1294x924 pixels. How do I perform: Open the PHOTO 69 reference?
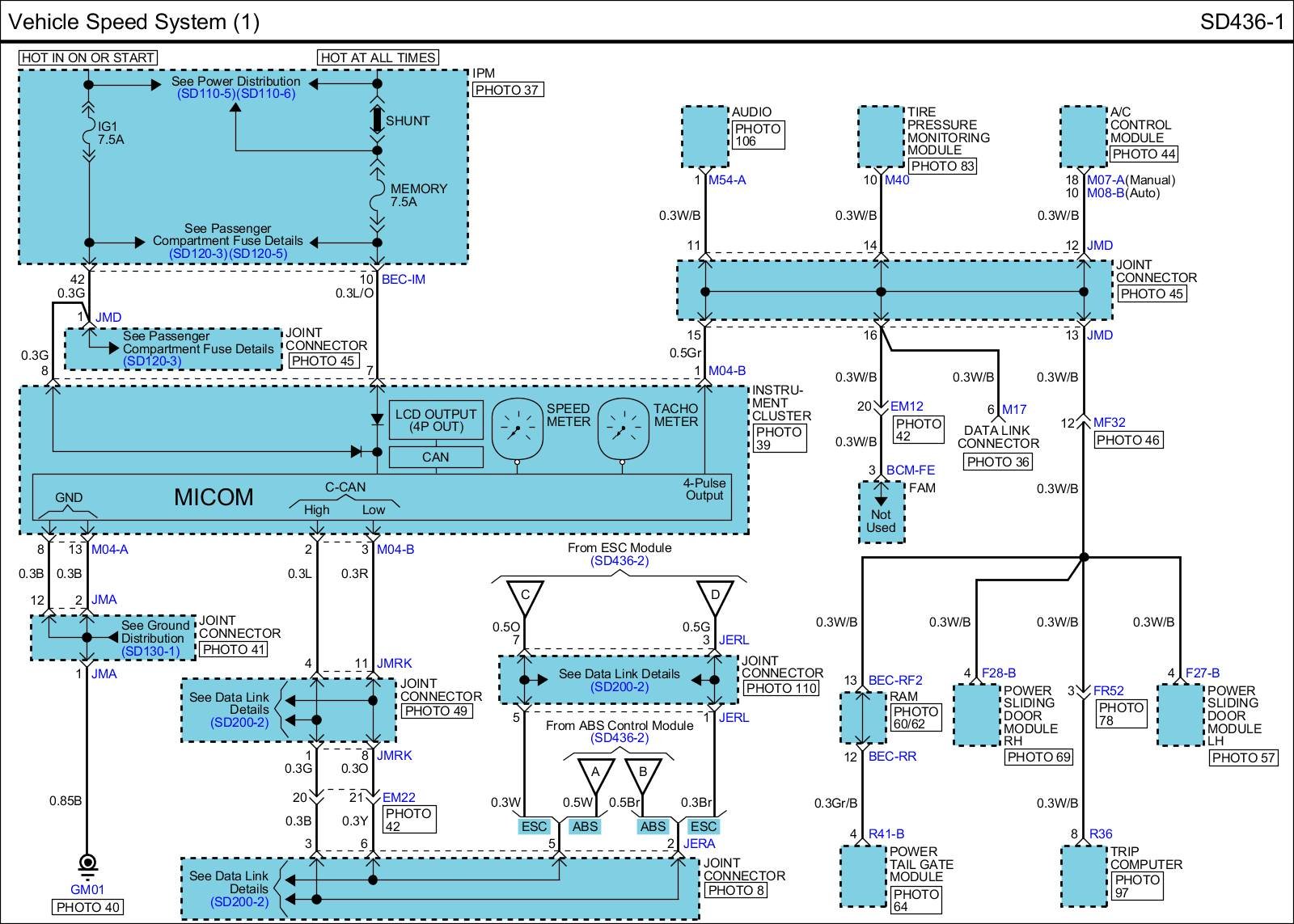(x=1038, y=757)
